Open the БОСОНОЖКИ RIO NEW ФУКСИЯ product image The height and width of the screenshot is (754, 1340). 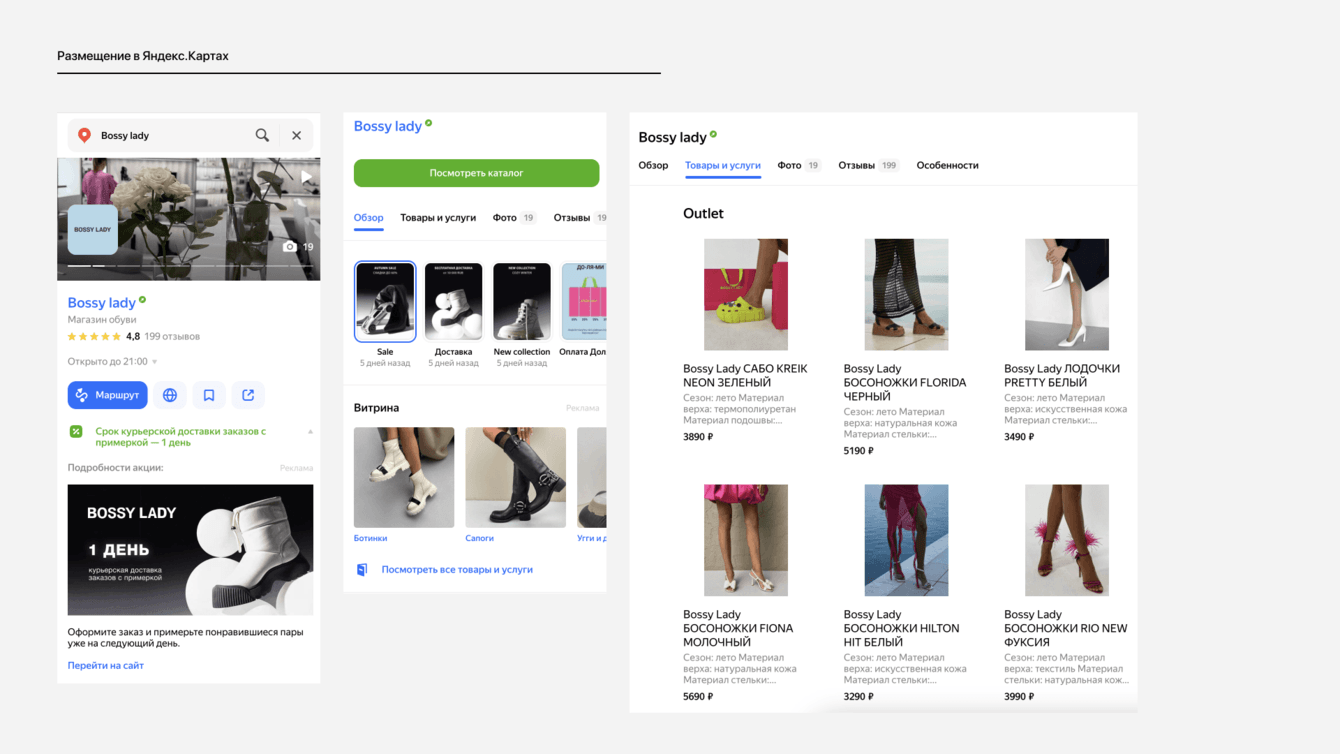1067,540
